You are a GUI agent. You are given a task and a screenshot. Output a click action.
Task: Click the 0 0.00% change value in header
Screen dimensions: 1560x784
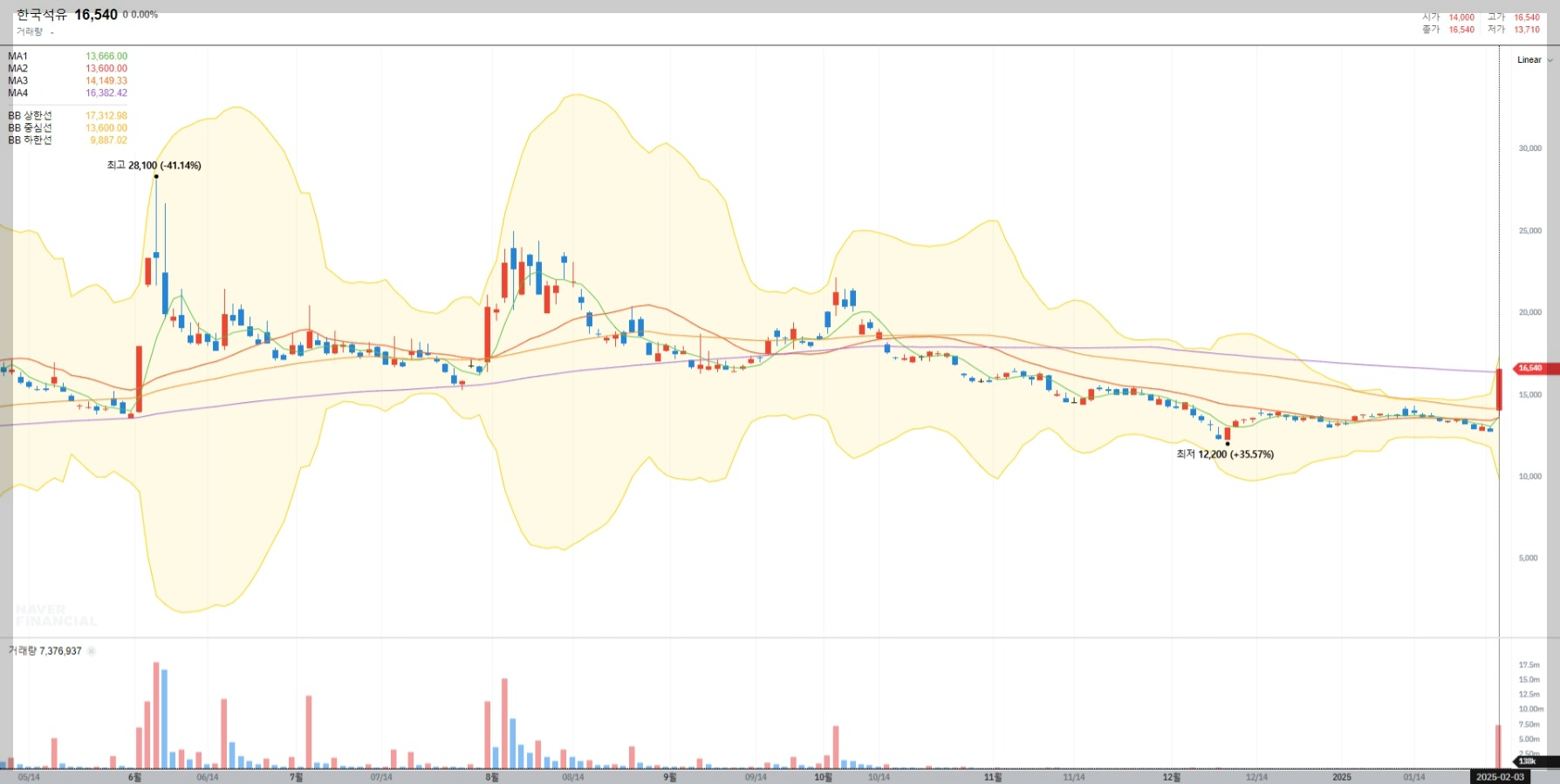pyautogui.click(x=140, y=15)
